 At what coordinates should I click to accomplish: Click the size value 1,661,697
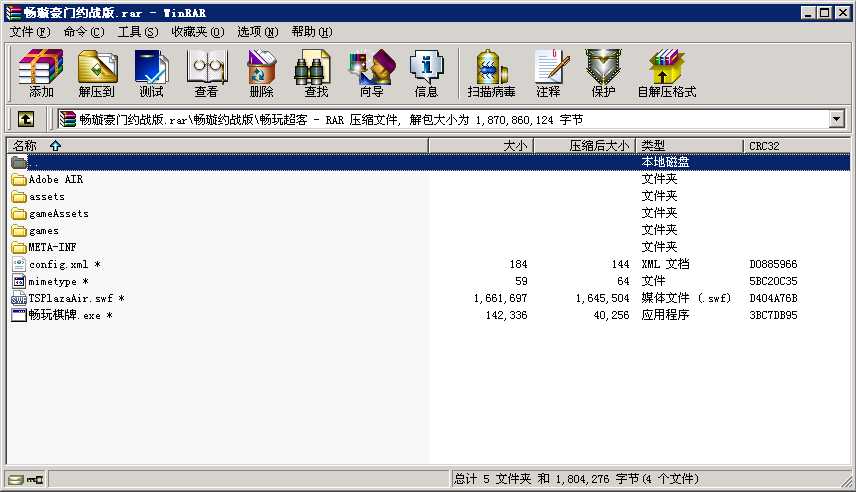pyautogui.click(x=501, y=298)
